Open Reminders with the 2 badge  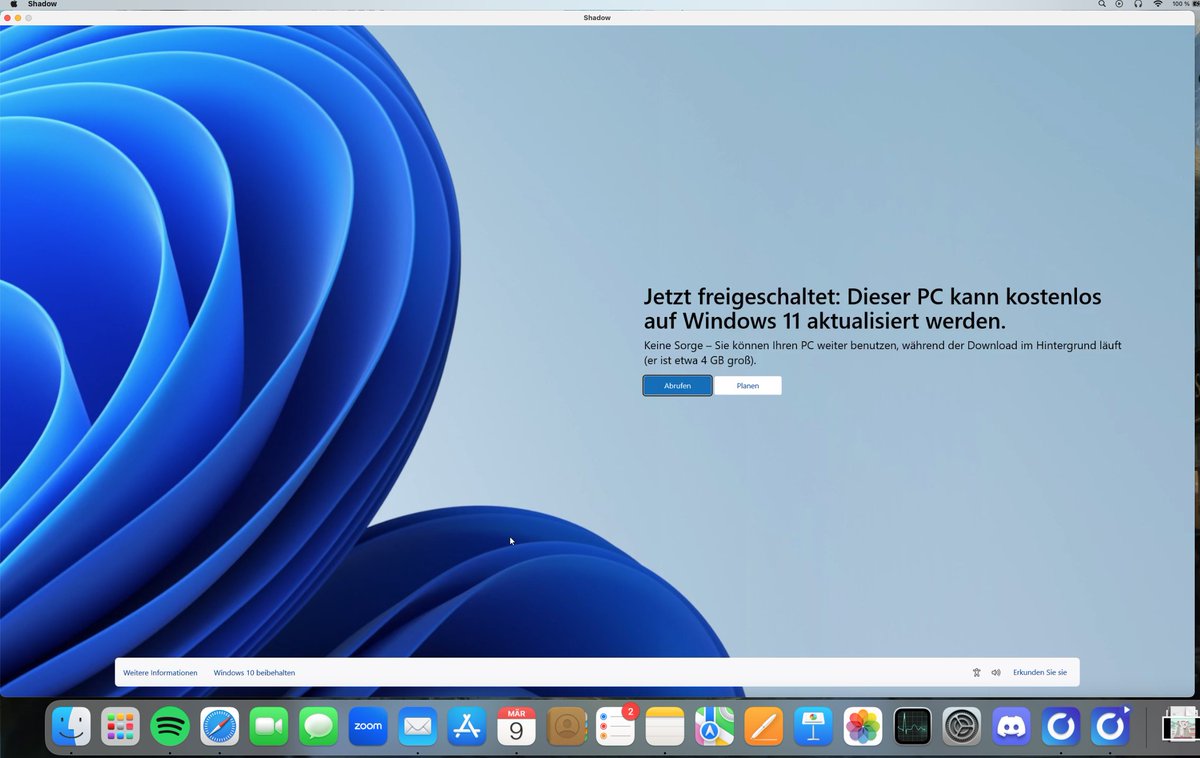tap(616, 726)
